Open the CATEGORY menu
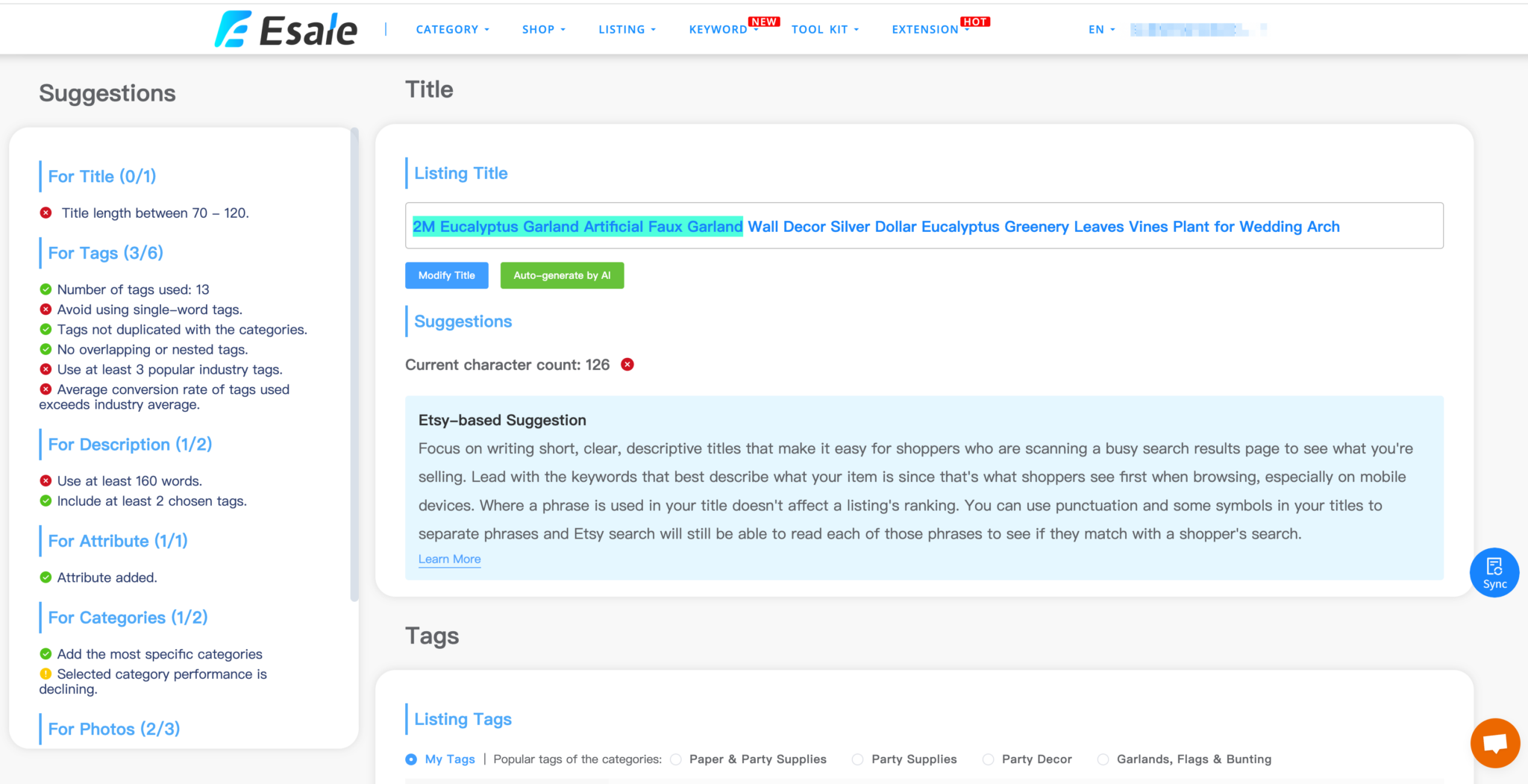This screenshot has width=1528, height=784. [452, 29]
